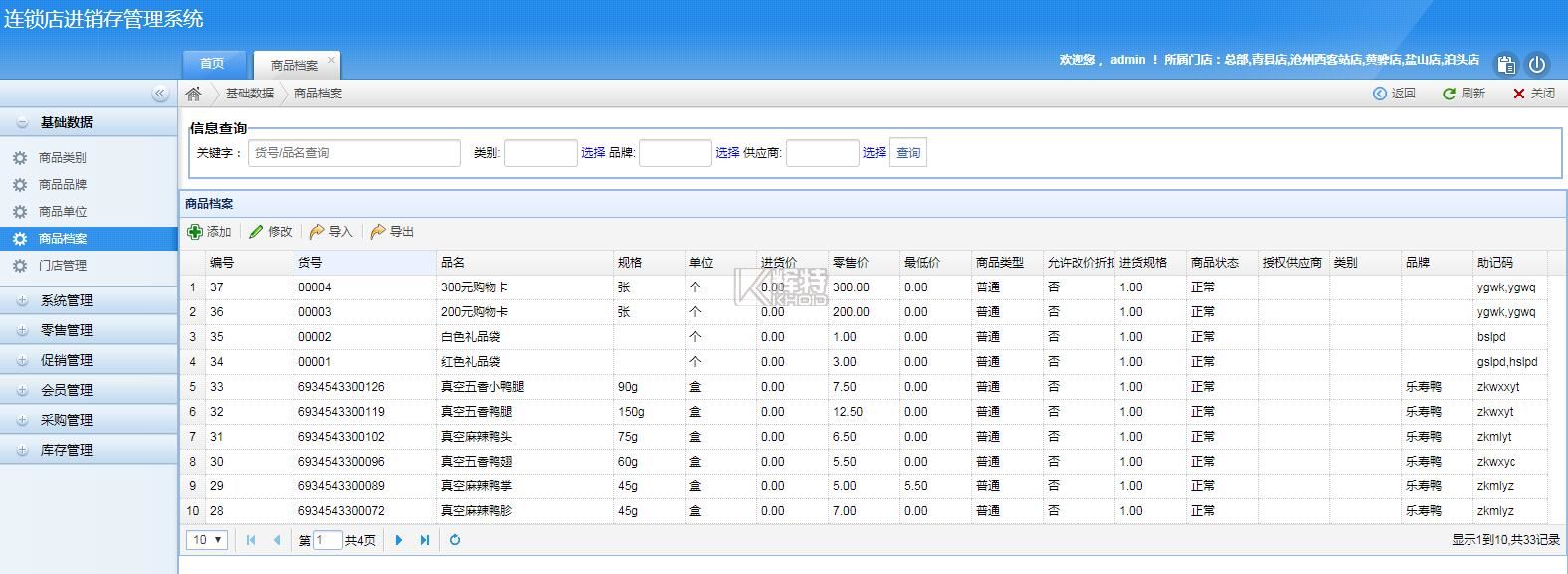Click the green 添加 add icon
Image resolution: width=1568 pixels, height=574 pixels.
point(195,232)
